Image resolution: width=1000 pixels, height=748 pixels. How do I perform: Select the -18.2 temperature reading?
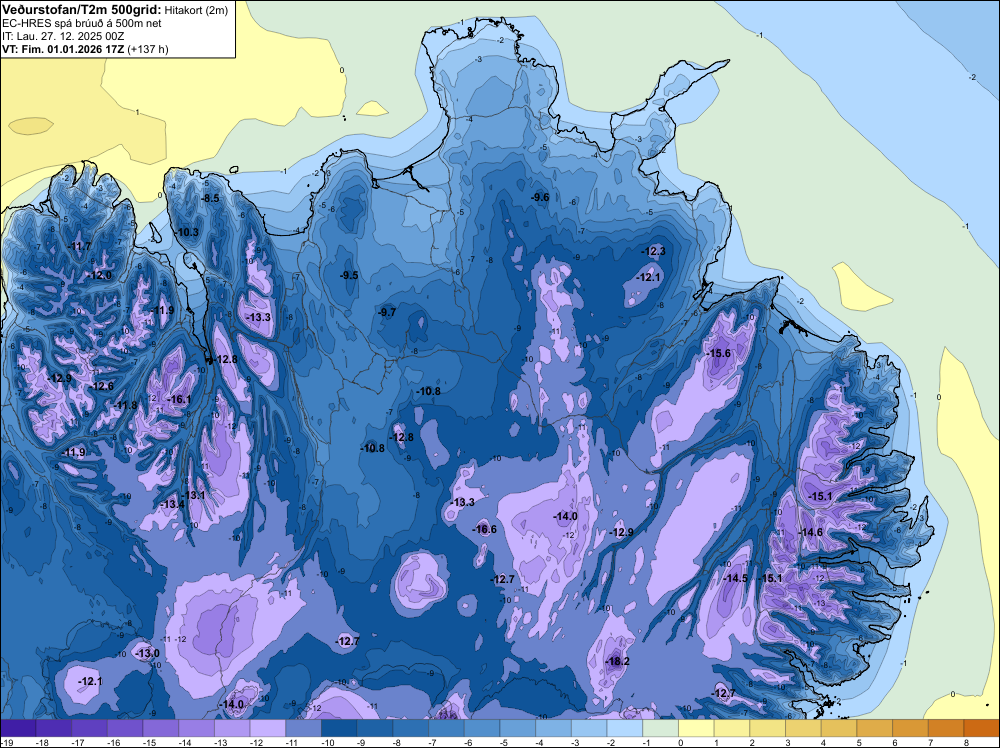click(617, 661)
